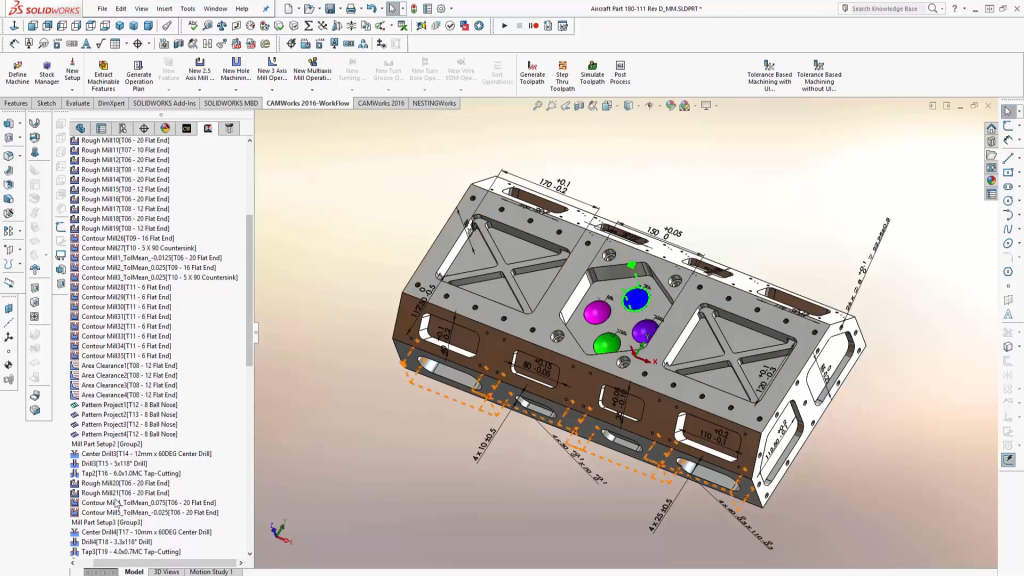
Task: Pin the menu bar with the pushpin
Action: click(266, 8)
